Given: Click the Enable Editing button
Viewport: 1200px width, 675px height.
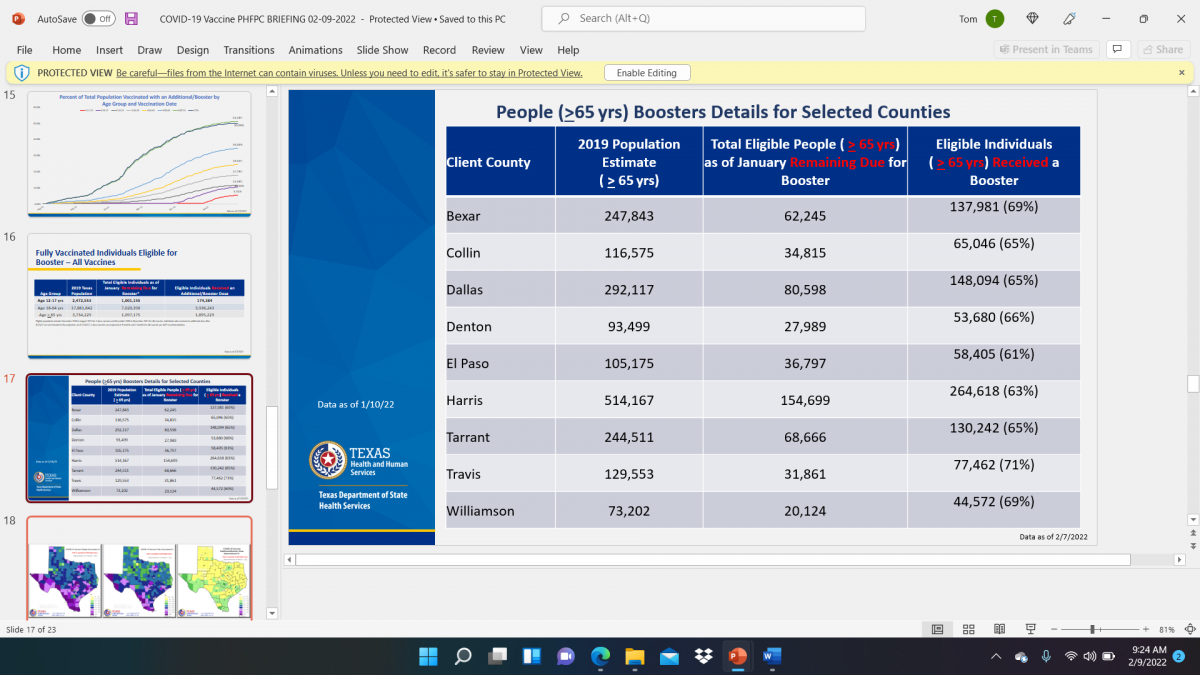Looking at the screenshot, I should tap(647, 72).
